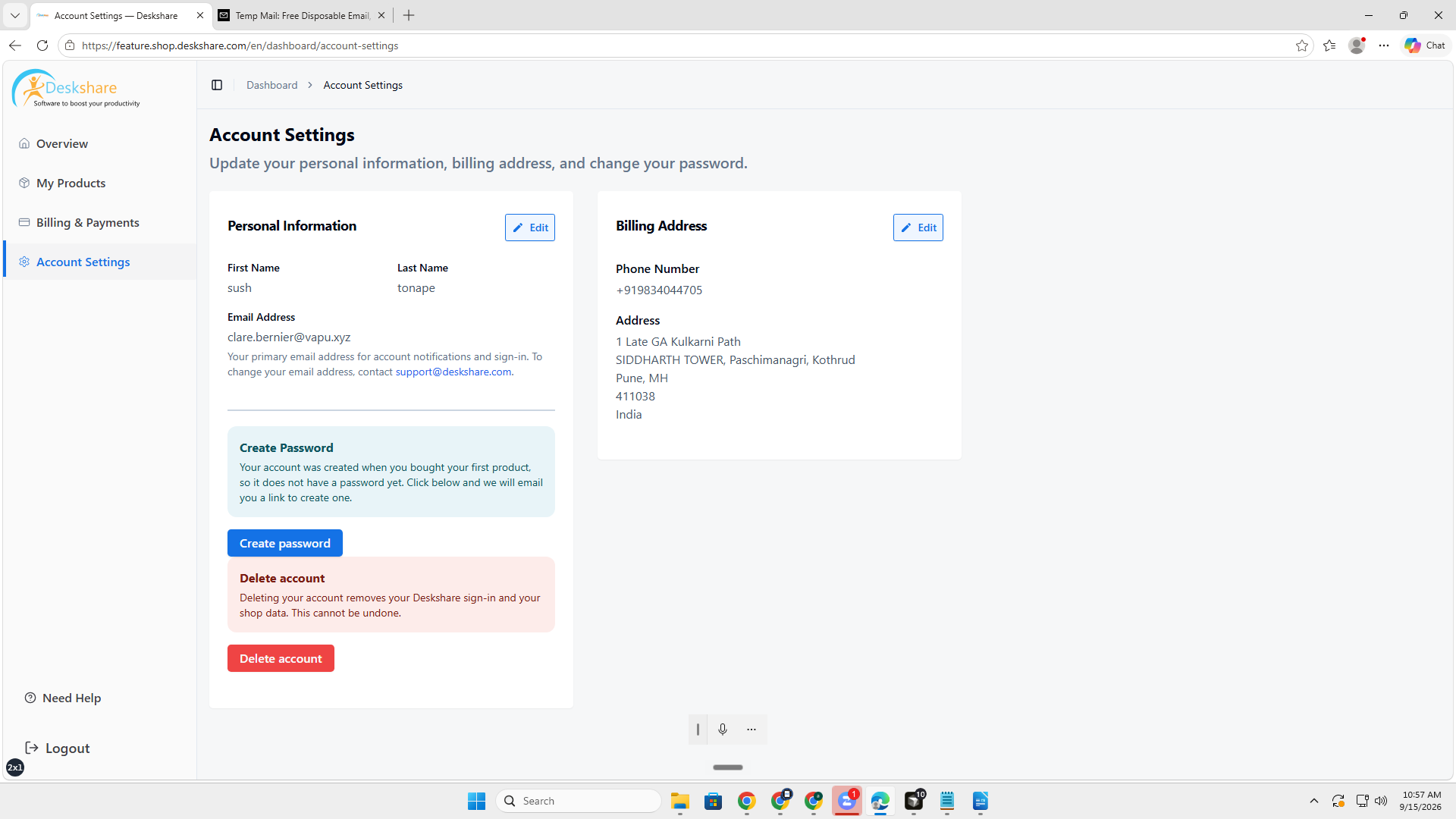
Task: View site information lock icon
Action: click(70, 45)
